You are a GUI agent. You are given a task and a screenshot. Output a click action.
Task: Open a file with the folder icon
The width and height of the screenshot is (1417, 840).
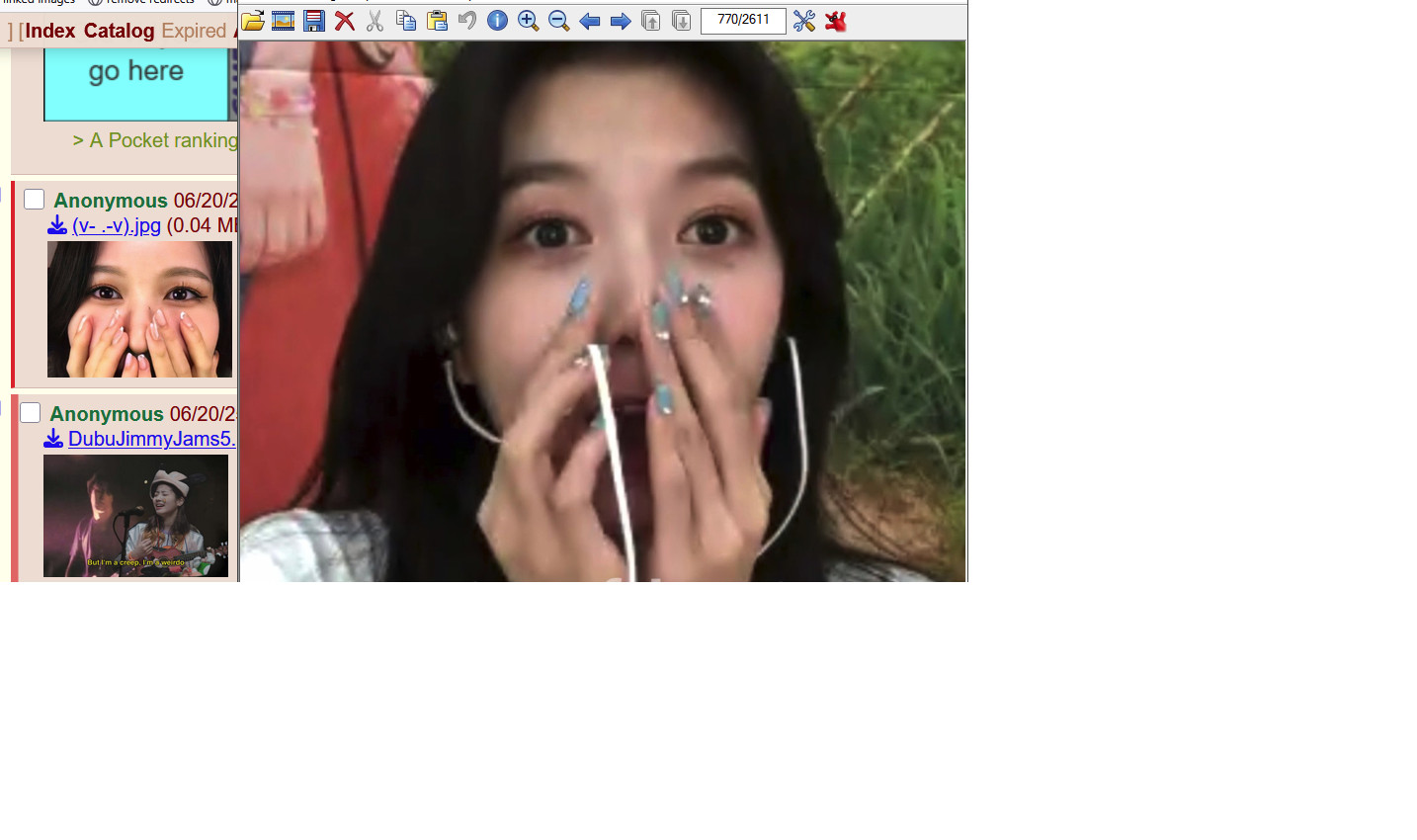coord(253,21)
